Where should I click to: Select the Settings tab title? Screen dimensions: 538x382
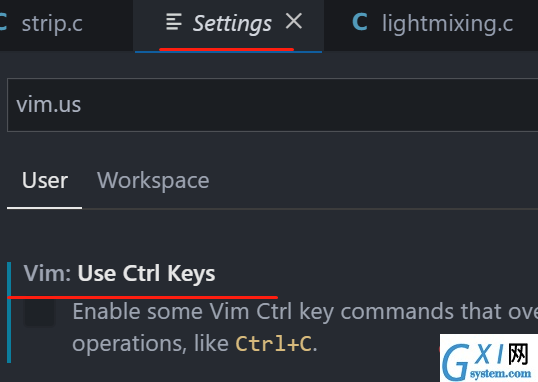pyautogui.click(x=232, y=24)
